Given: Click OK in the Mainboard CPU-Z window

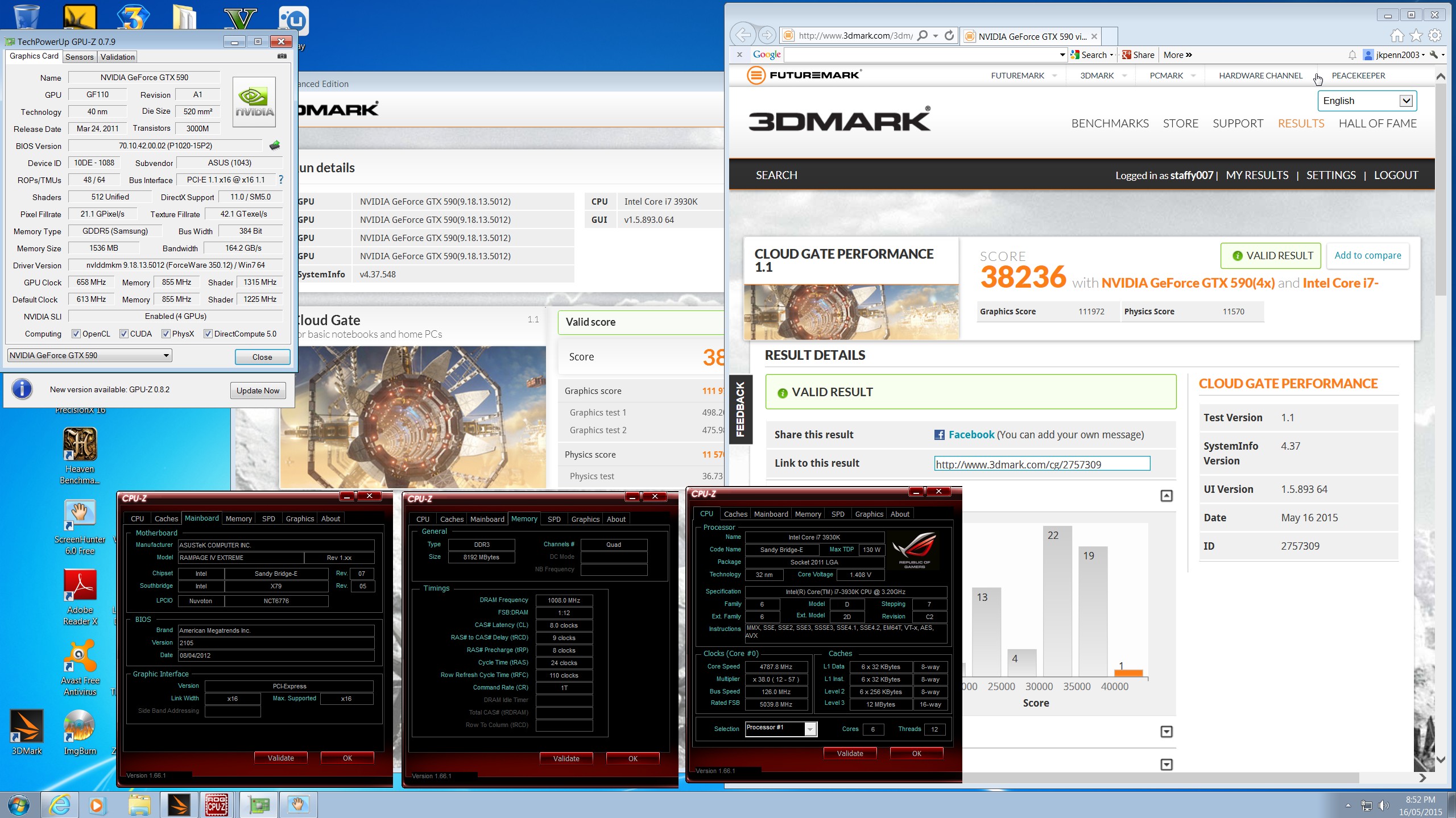Looking at the screenshot, I should (347, 758).
